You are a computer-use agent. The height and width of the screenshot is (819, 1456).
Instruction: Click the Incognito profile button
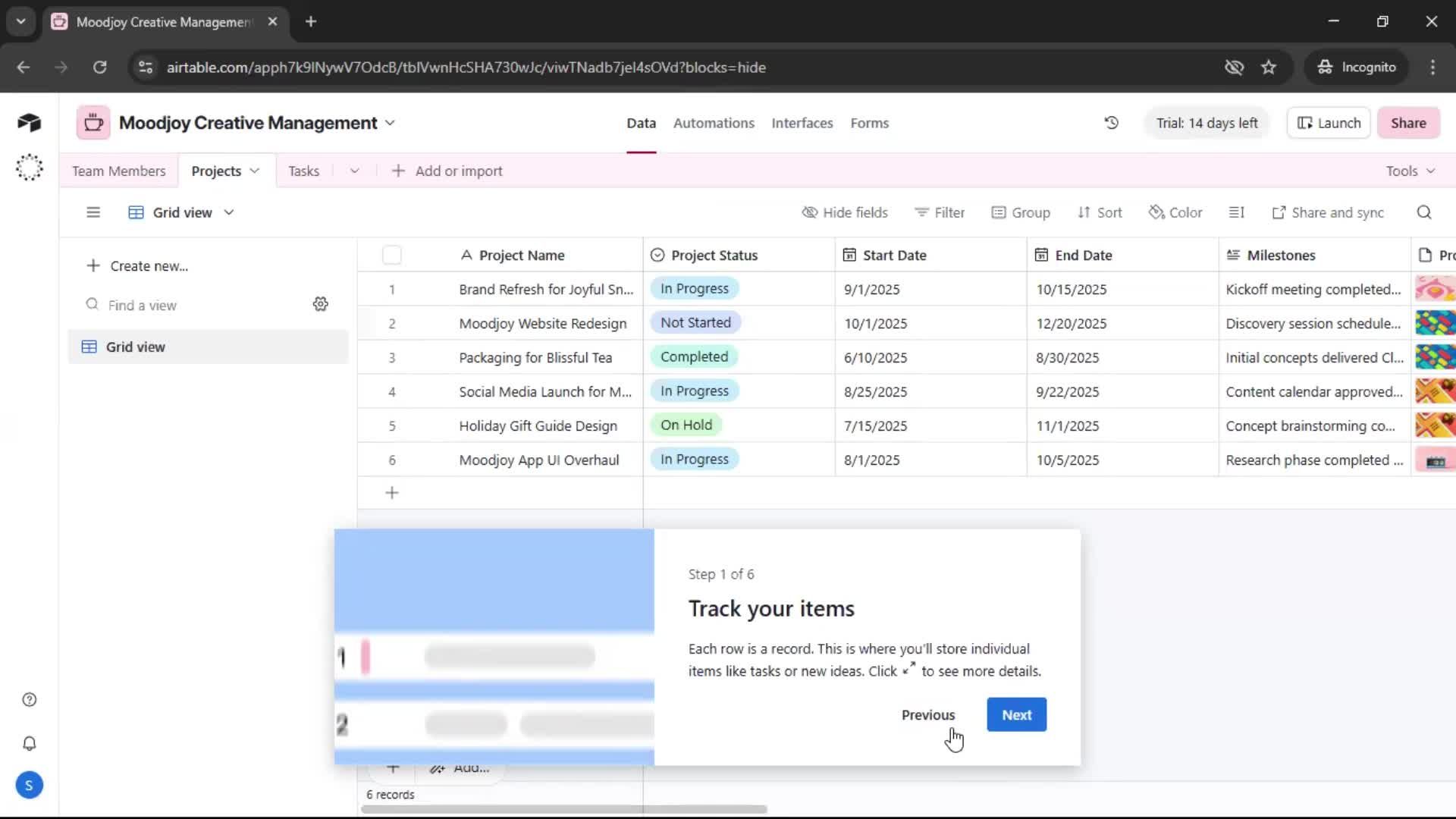(1357, 67)
